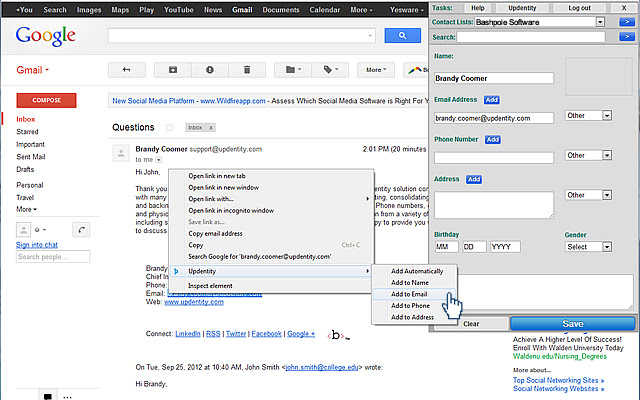Open the Labels tag icon
This screenshot has width=640, height=400.
click(330, 70)
